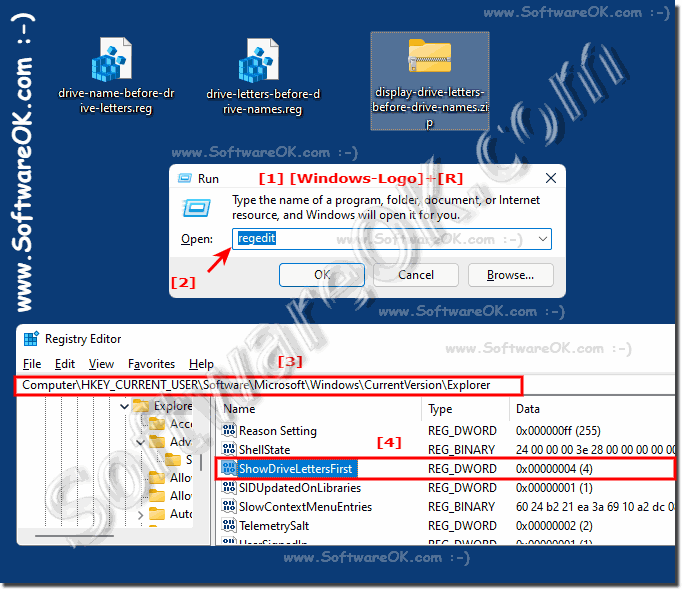Select the SlowContextMenuEntries value name
Image resolution: width=682 pixels, height=590 pixels.
(x=305, y=507)
